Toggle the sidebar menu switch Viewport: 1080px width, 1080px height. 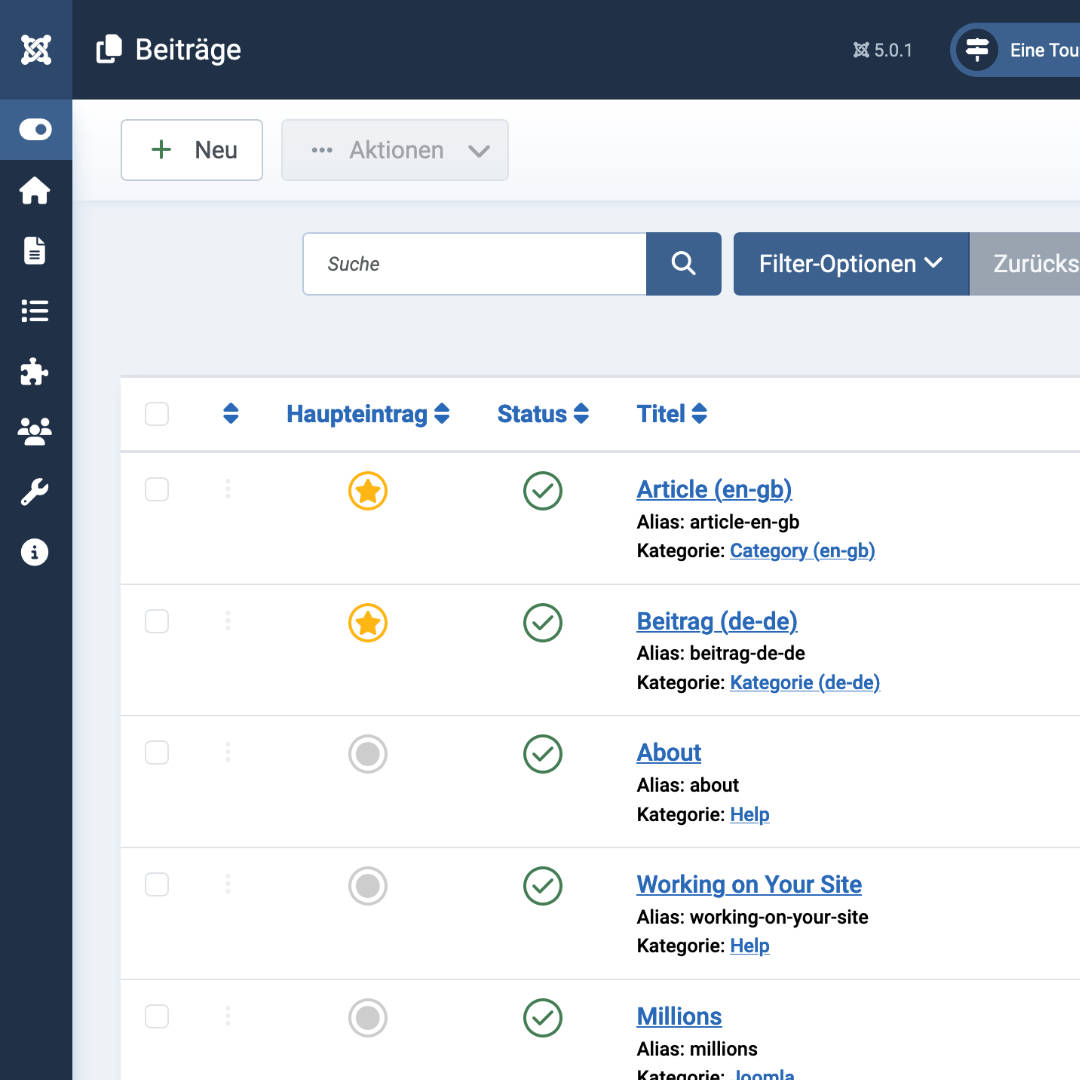point(36,129)
